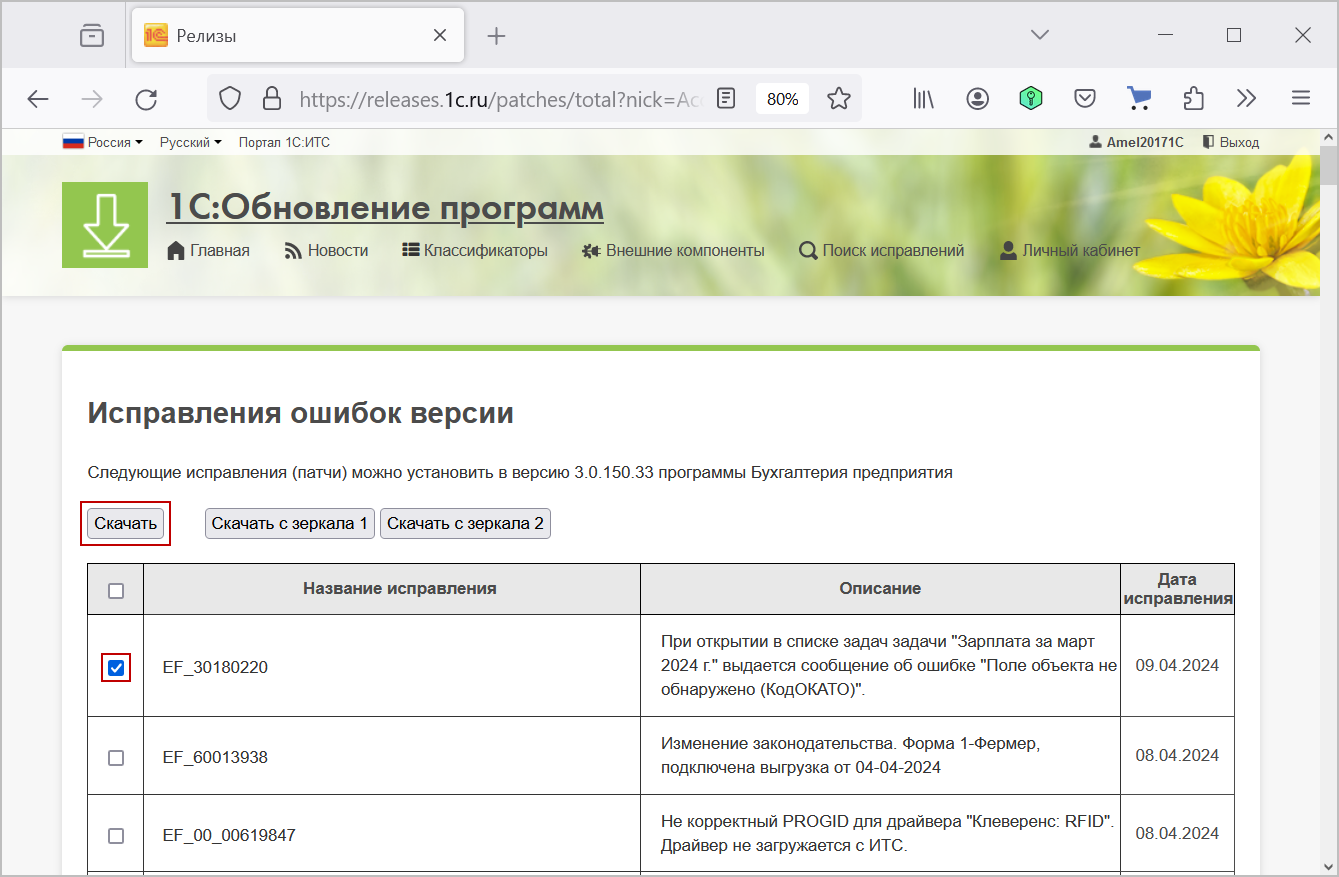
Task: Open blue shopping cart extension
Action: coord(1139,98)
